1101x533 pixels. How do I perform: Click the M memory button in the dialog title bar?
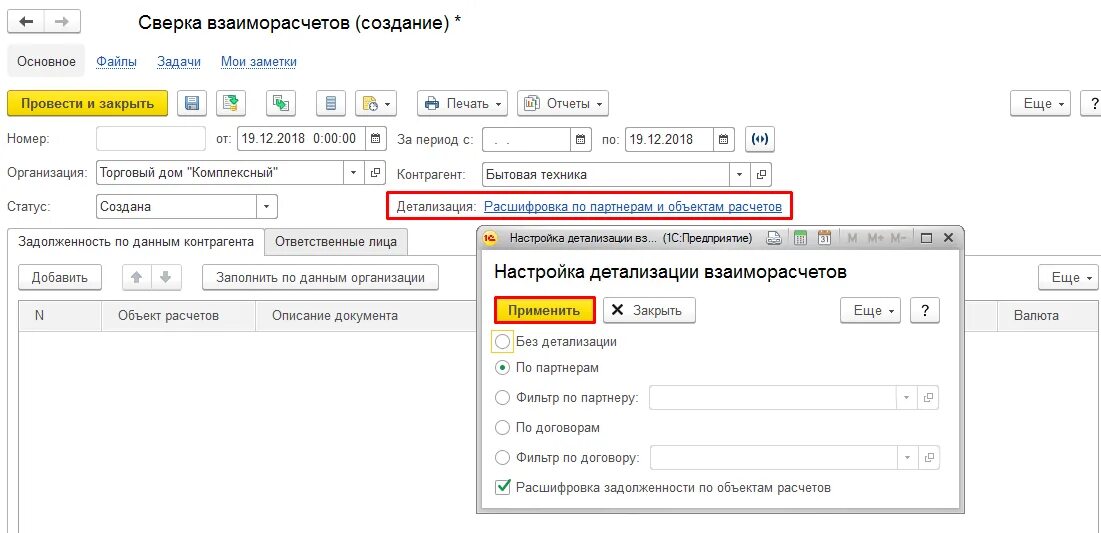click(852, 239)
